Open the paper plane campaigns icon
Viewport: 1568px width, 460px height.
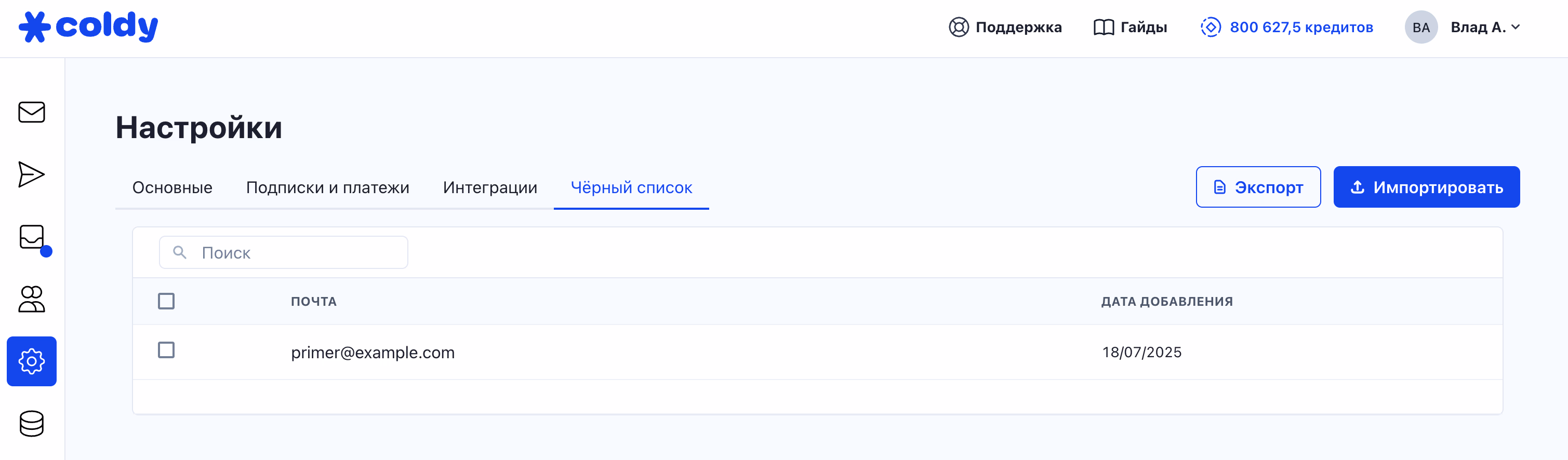(x=32, y=174)
